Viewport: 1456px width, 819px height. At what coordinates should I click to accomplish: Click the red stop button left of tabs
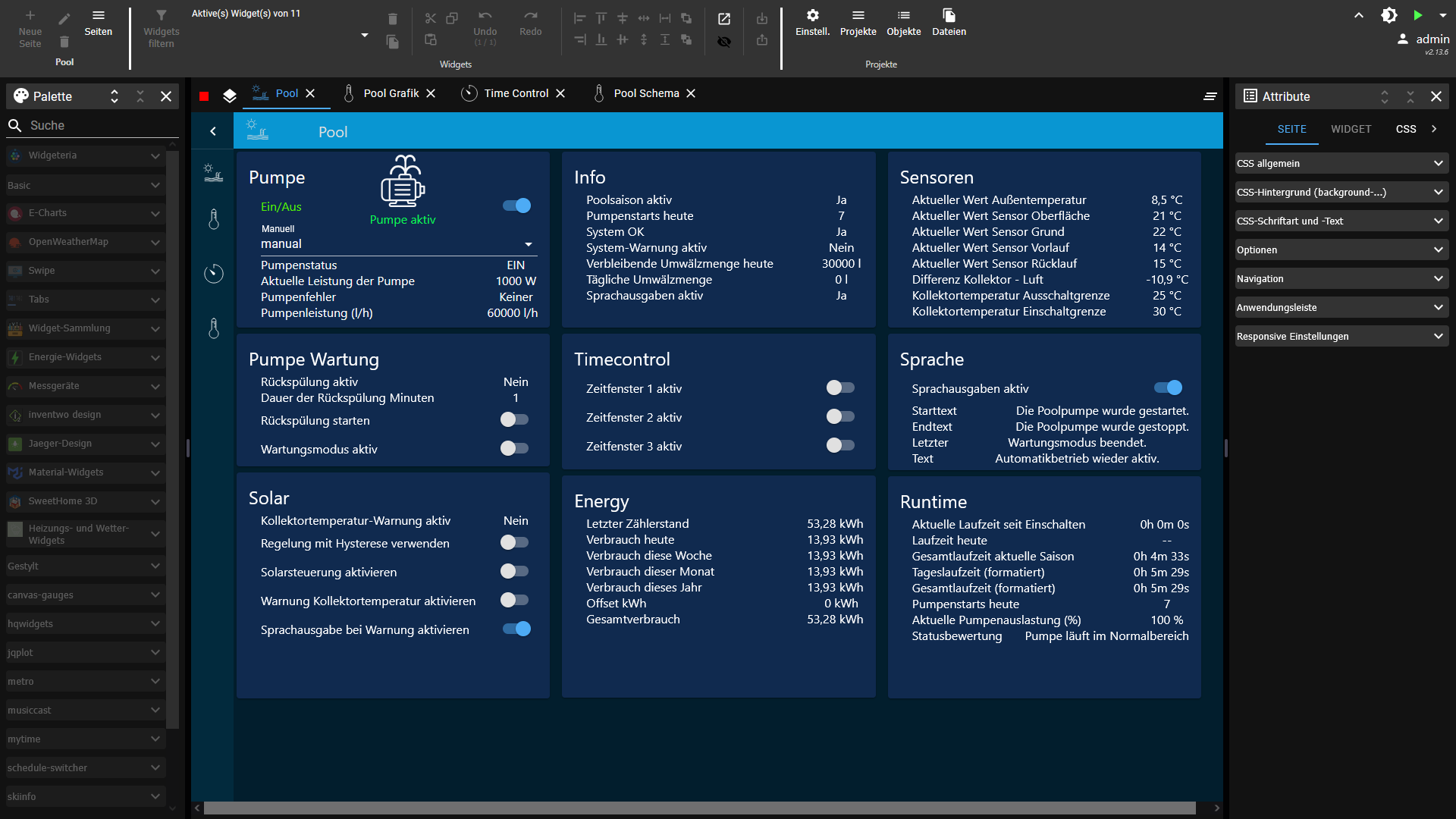point(204,96)
